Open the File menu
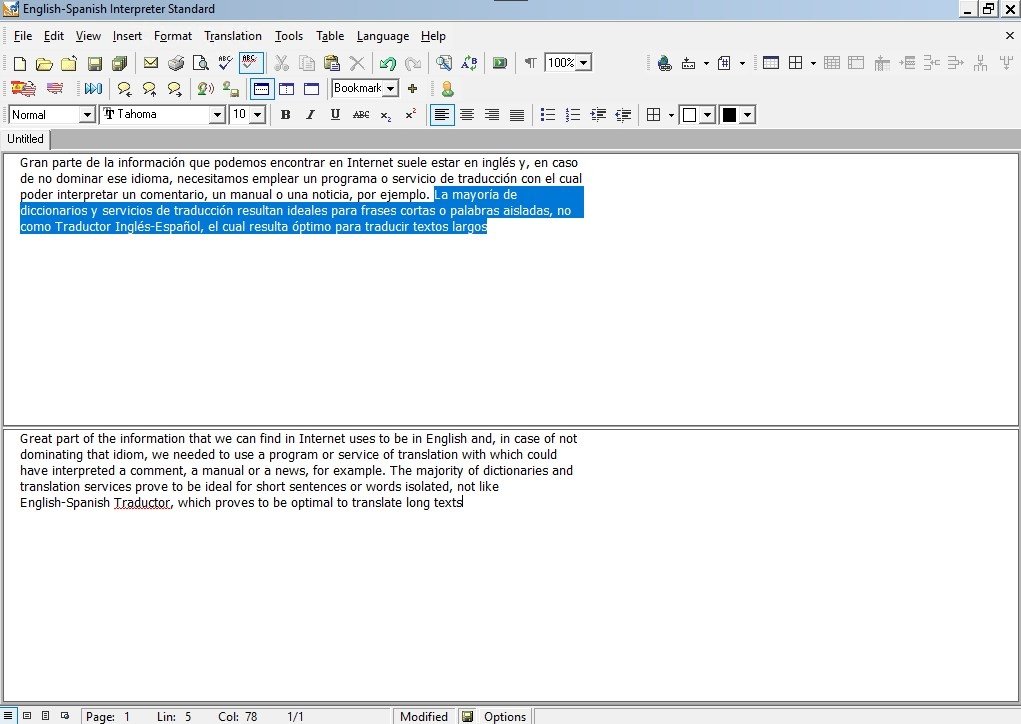 coord(23,36)
